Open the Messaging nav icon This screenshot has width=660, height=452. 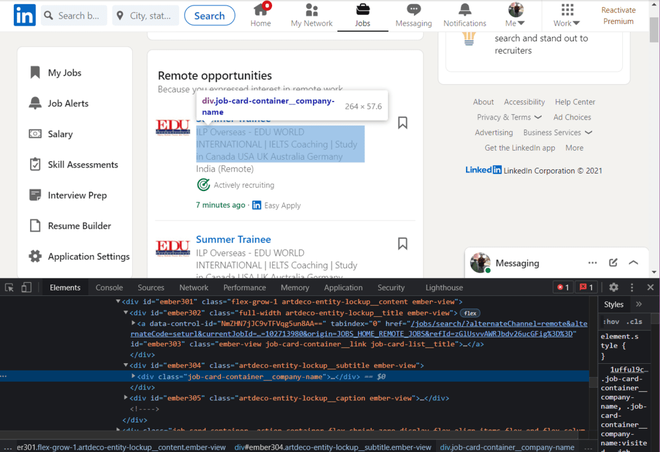413,15
